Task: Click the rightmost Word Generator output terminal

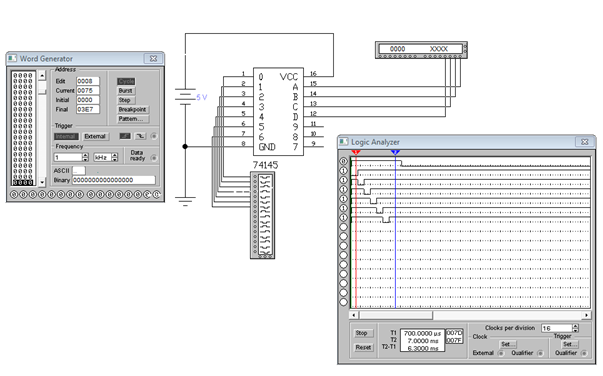Action: click(x=157, y=195)
